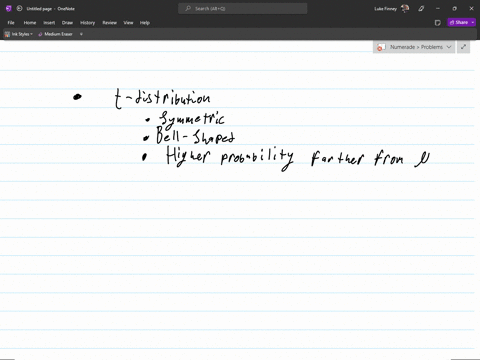Open the Draw tab
The height and width of the screenshot is (360, 480).
pos(67,23)
